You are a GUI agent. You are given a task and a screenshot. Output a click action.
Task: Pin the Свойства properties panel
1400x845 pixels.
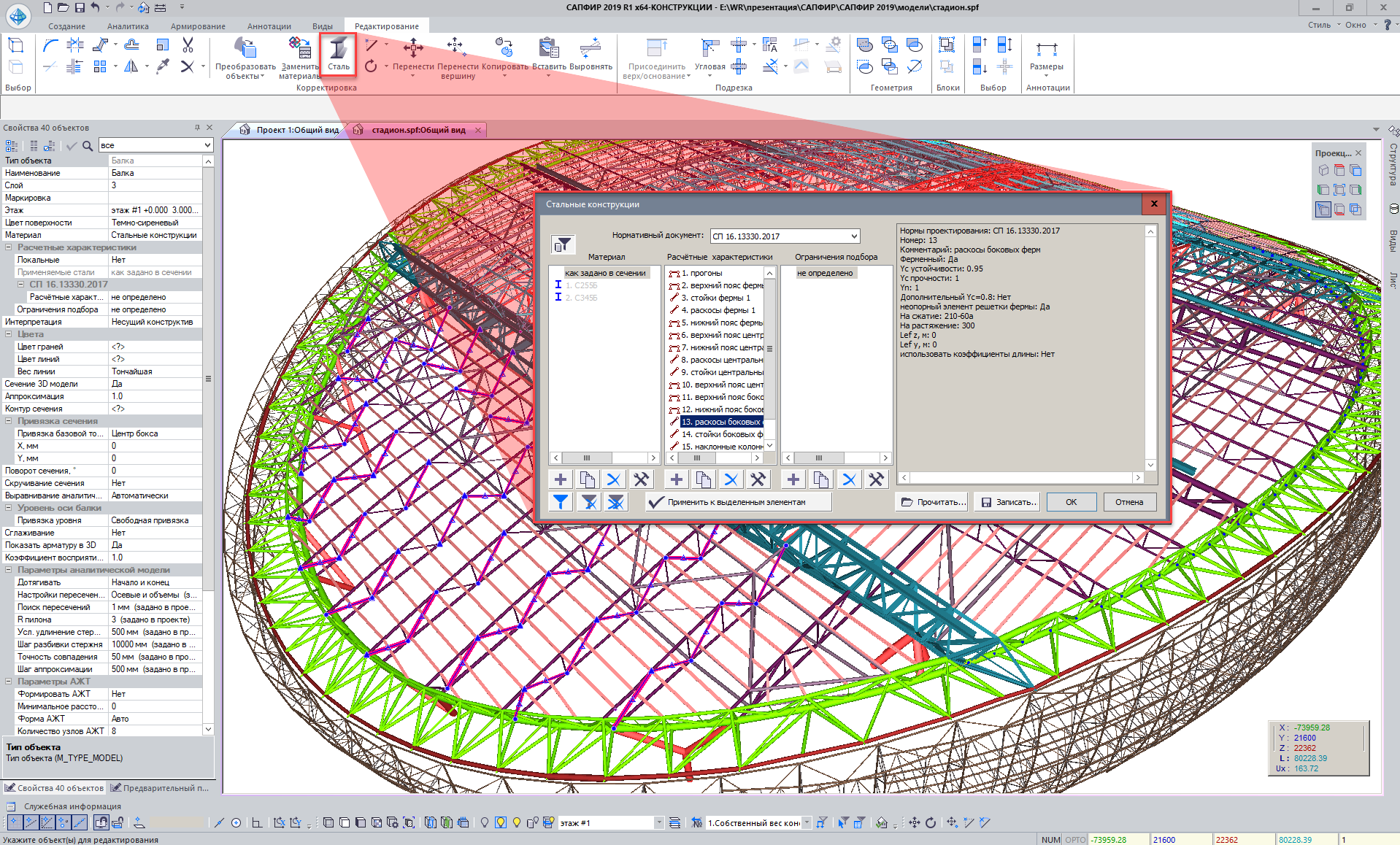coord(197,128)
